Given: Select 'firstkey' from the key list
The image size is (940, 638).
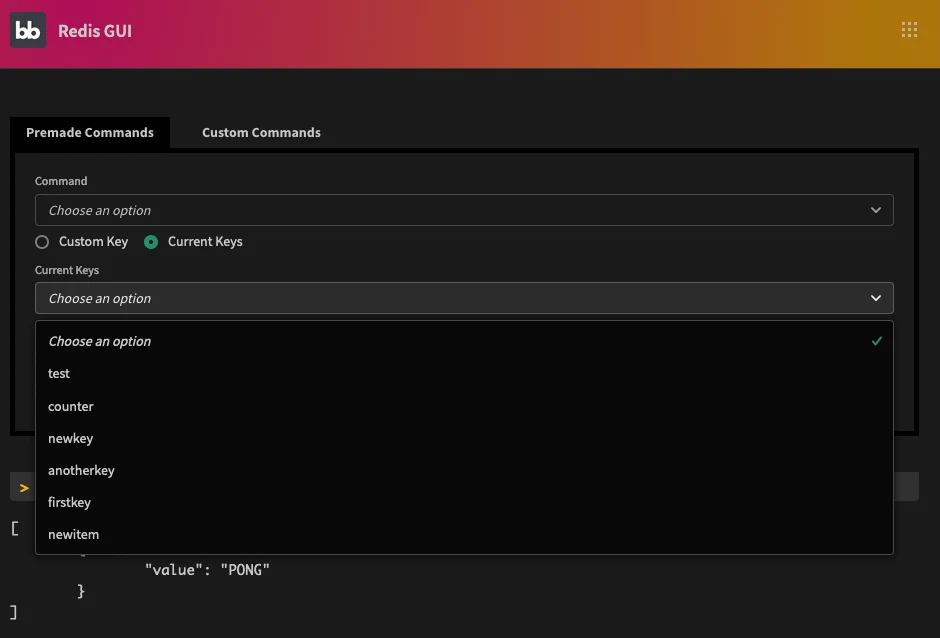Looking at the screenshot, I should (x=464, y=502).
